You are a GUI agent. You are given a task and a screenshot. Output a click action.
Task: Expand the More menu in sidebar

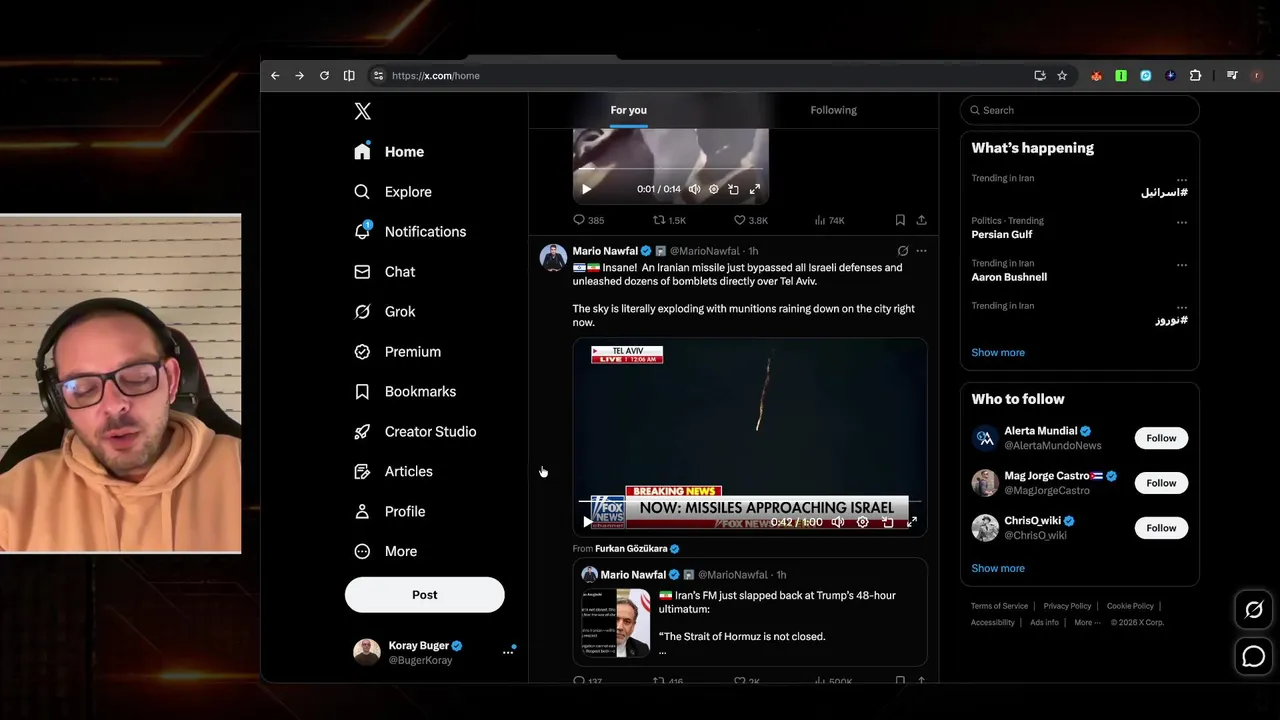click(386, 552)
